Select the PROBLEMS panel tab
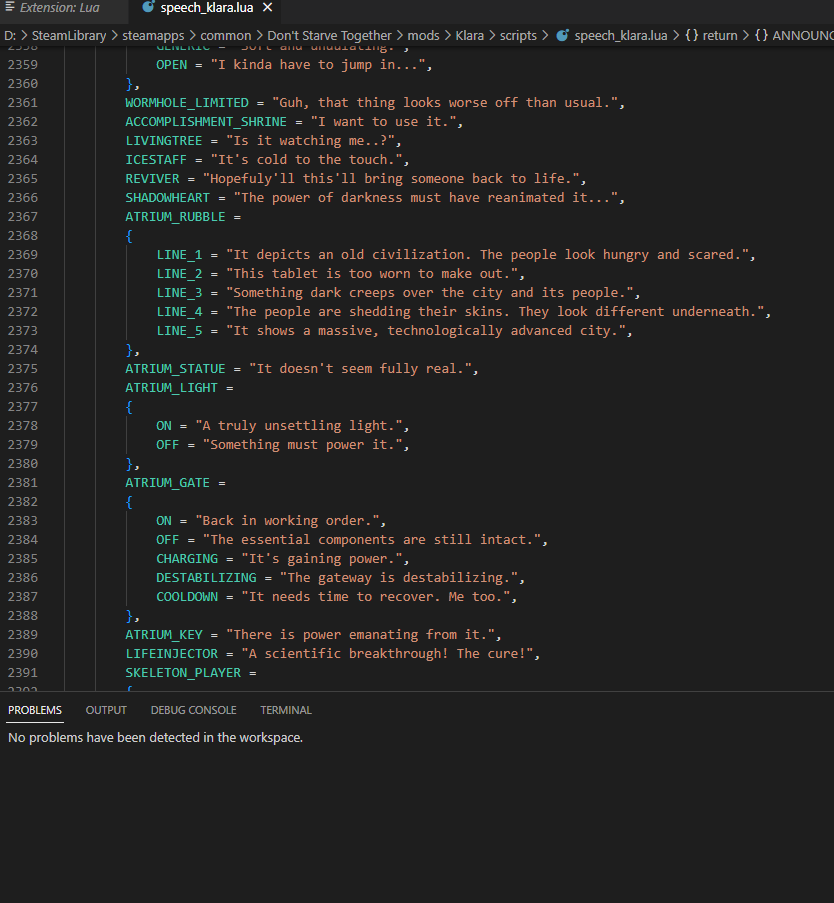This screenshot has width=834, height=903. [x=35, y=710]
